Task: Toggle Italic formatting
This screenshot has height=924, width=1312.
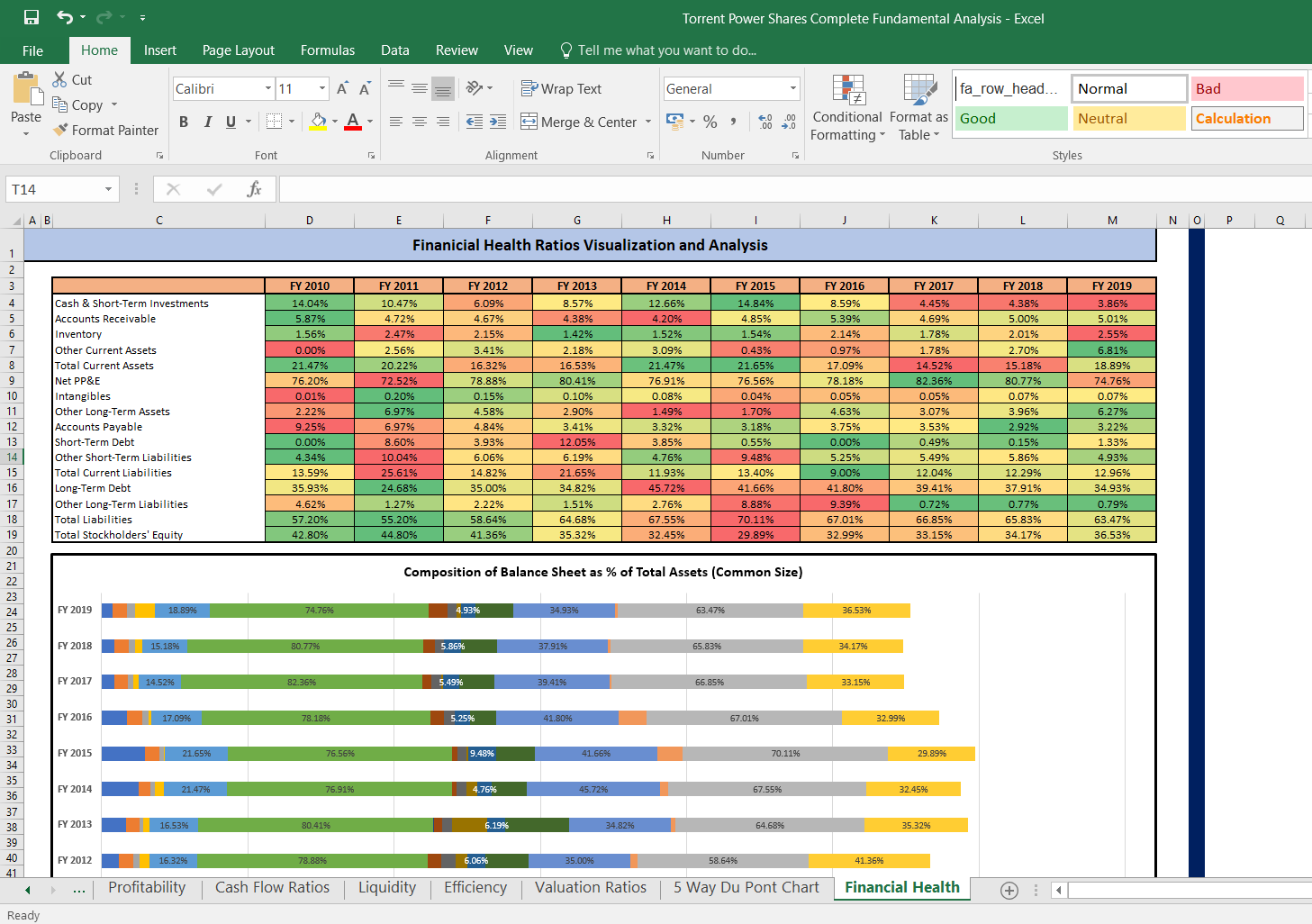Action: pos(207,121)
